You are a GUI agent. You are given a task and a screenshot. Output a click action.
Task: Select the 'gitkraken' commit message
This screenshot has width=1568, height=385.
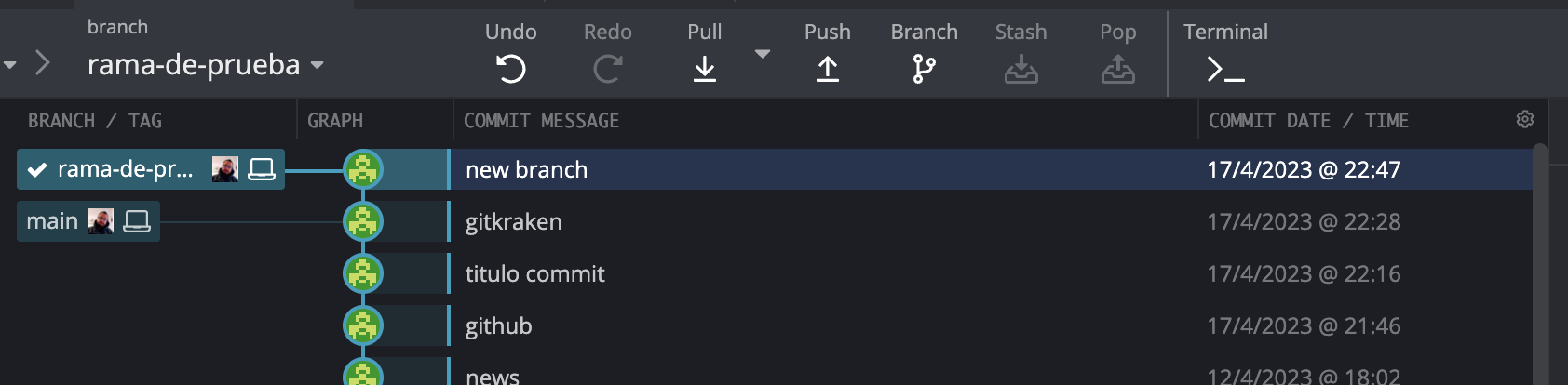(x=514, y=221)
